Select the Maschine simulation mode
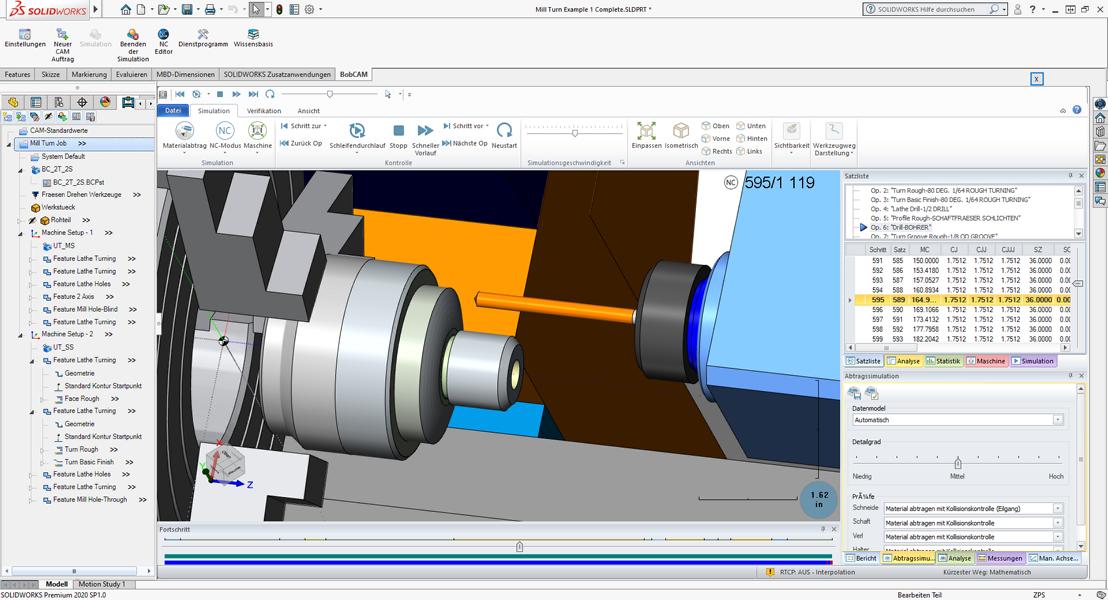 pyautogui.click(x=257, y=135)
